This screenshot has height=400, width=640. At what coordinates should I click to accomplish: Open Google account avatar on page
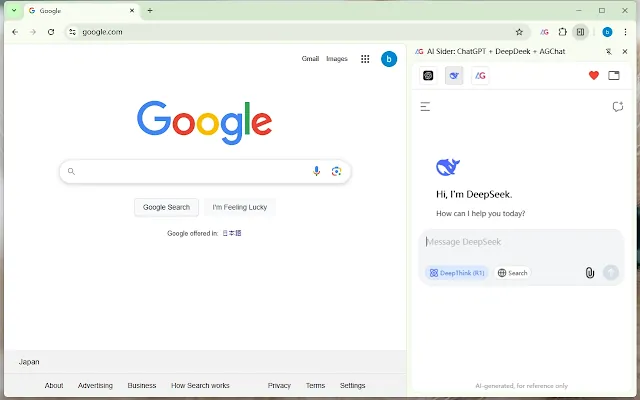(x=389, y=59)
